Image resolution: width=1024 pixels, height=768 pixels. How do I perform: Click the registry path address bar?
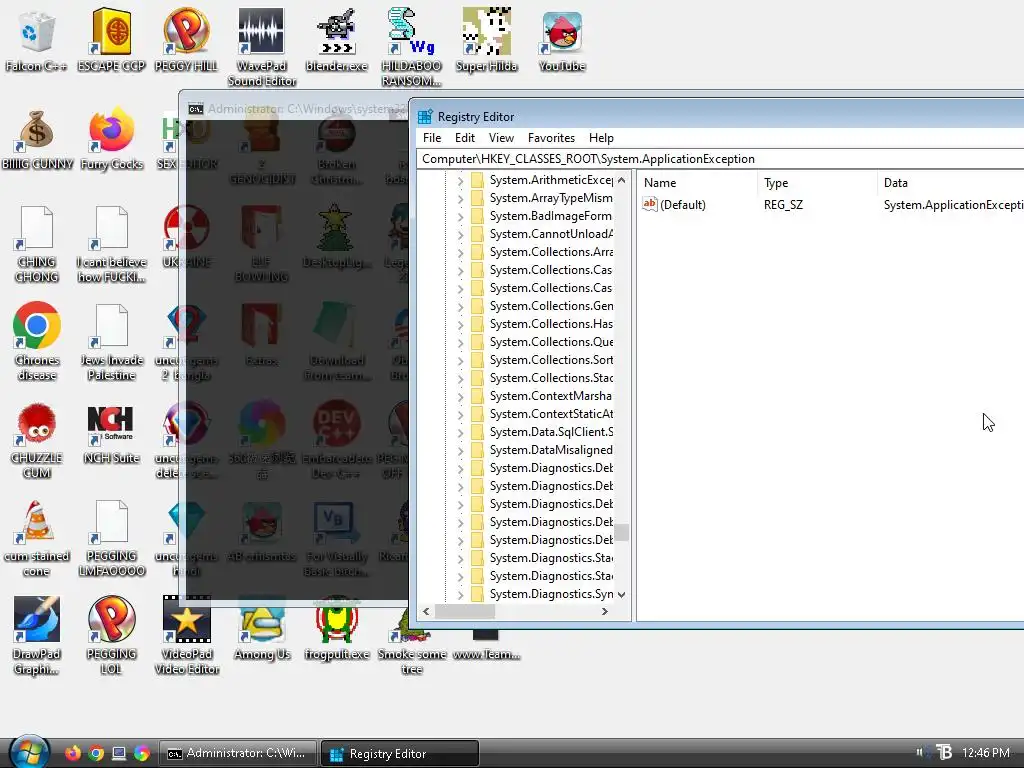point(720,159)
